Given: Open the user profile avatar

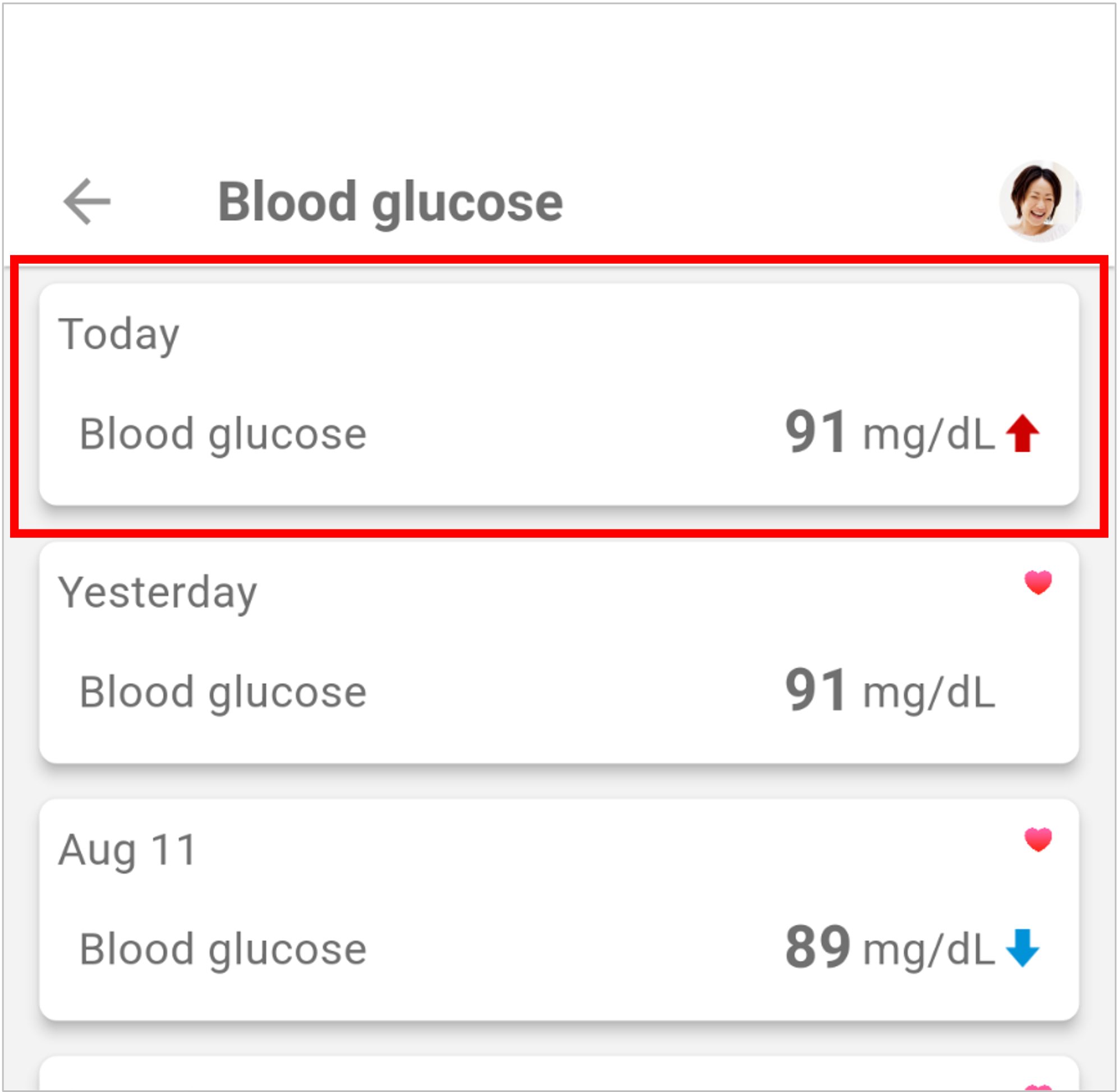Looking at the screenshot, I should point(1040,201).
